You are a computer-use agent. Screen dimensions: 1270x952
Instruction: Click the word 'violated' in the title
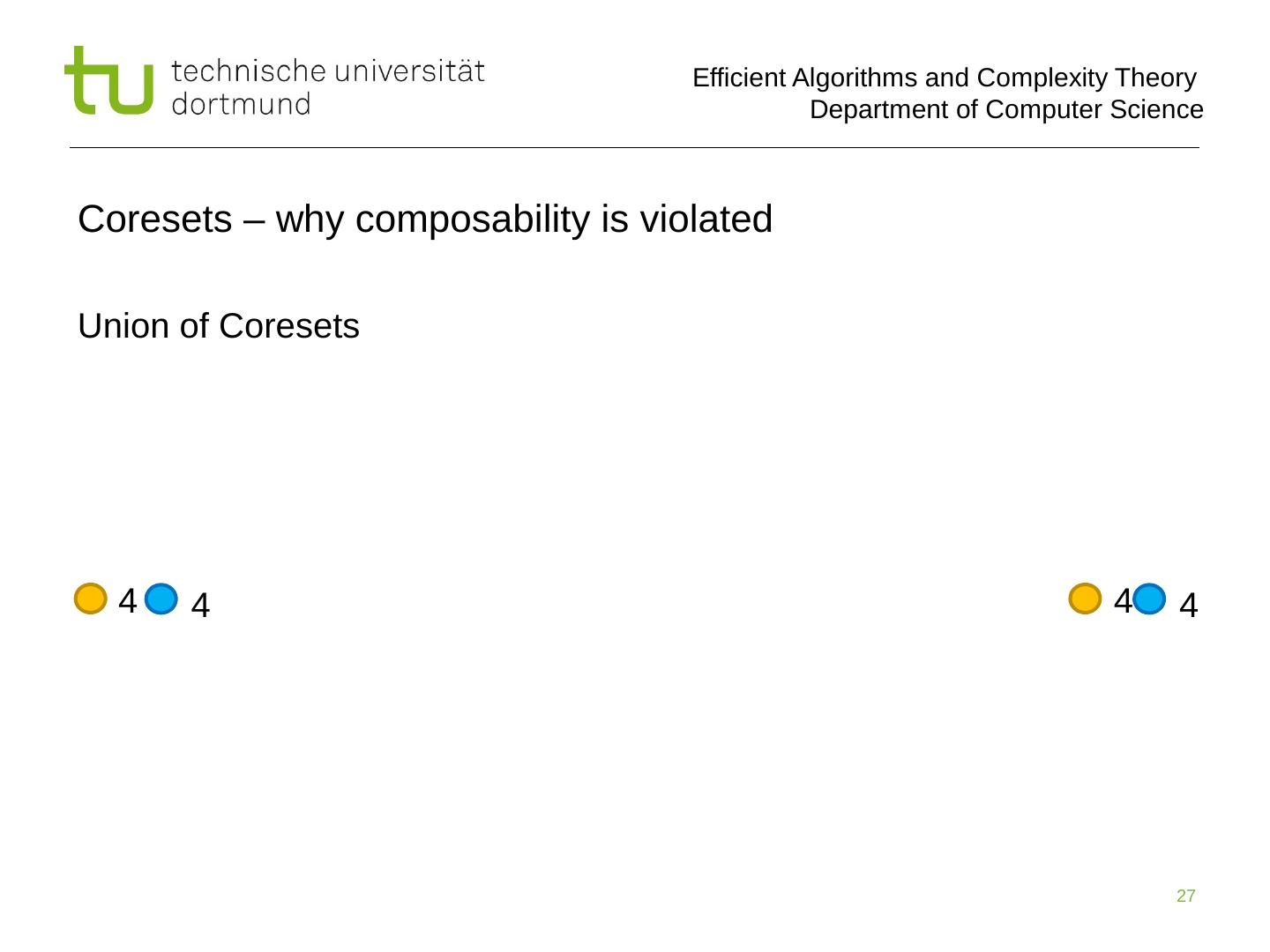pos(706,219)
